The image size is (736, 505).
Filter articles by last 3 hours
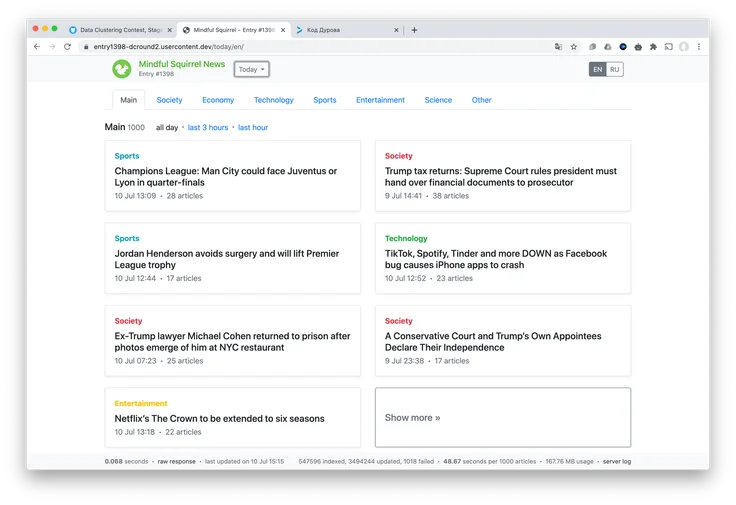point(208,128)
